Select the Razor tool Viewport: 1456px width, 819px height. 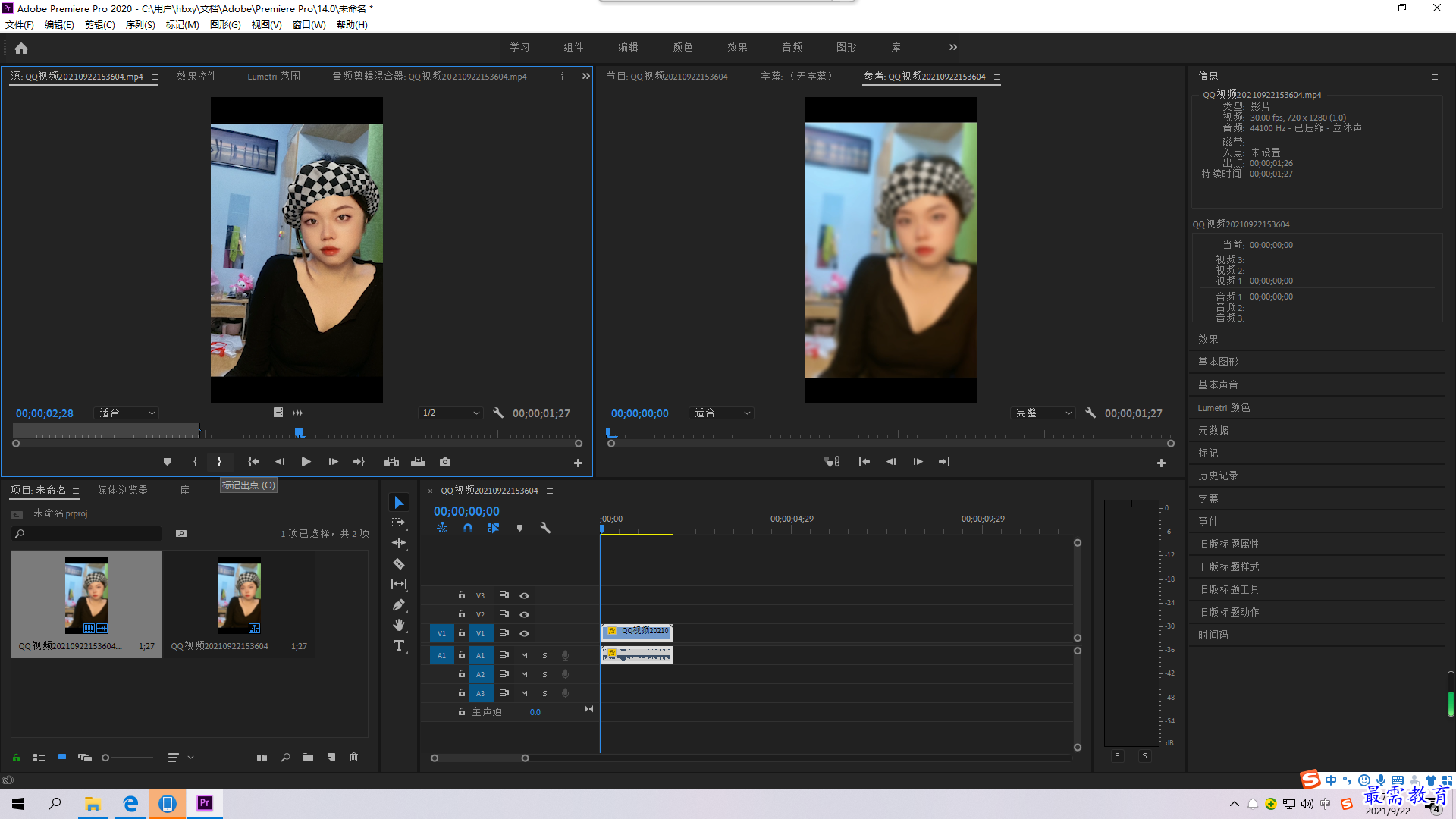(399, 563)
